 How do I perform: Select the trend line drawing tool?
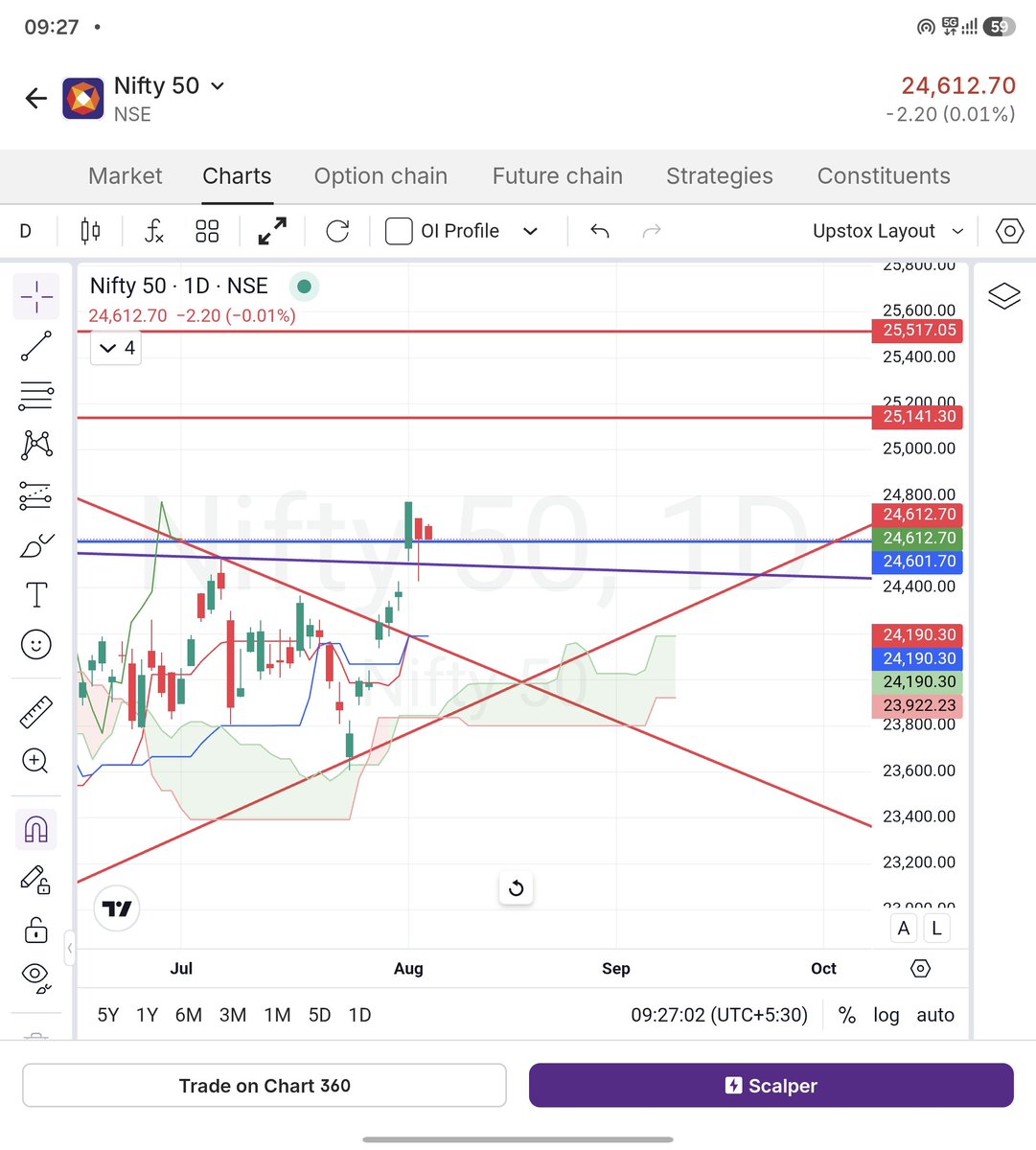36,346
